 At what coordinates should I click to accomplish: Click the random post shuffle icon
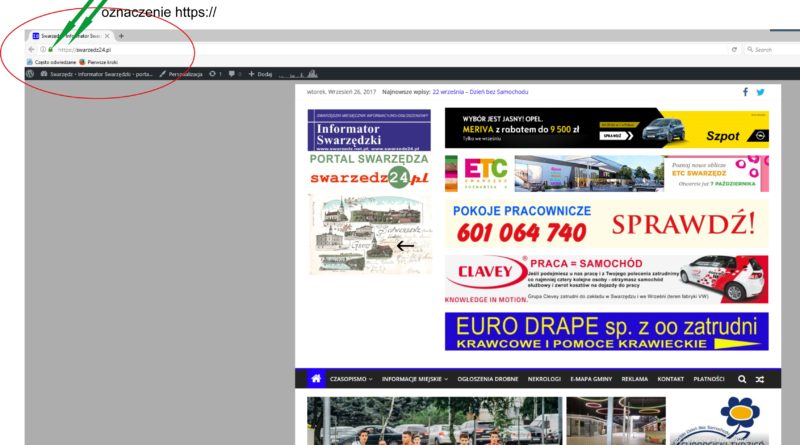click(x=759, y=380)
